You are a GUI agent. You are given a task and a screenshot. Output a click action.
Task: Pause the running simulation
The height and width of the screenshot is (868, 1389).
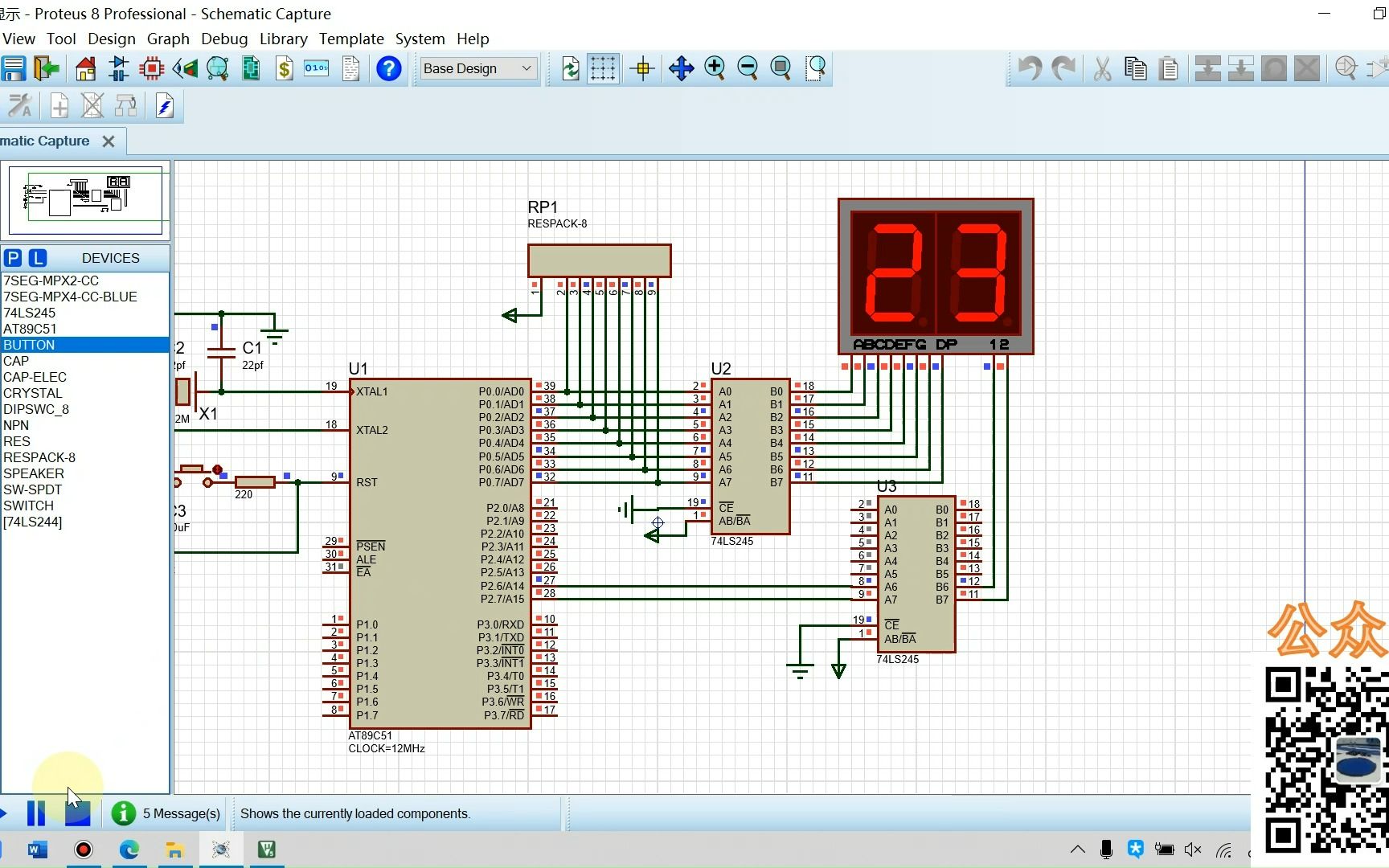click(x=36, y=813)
